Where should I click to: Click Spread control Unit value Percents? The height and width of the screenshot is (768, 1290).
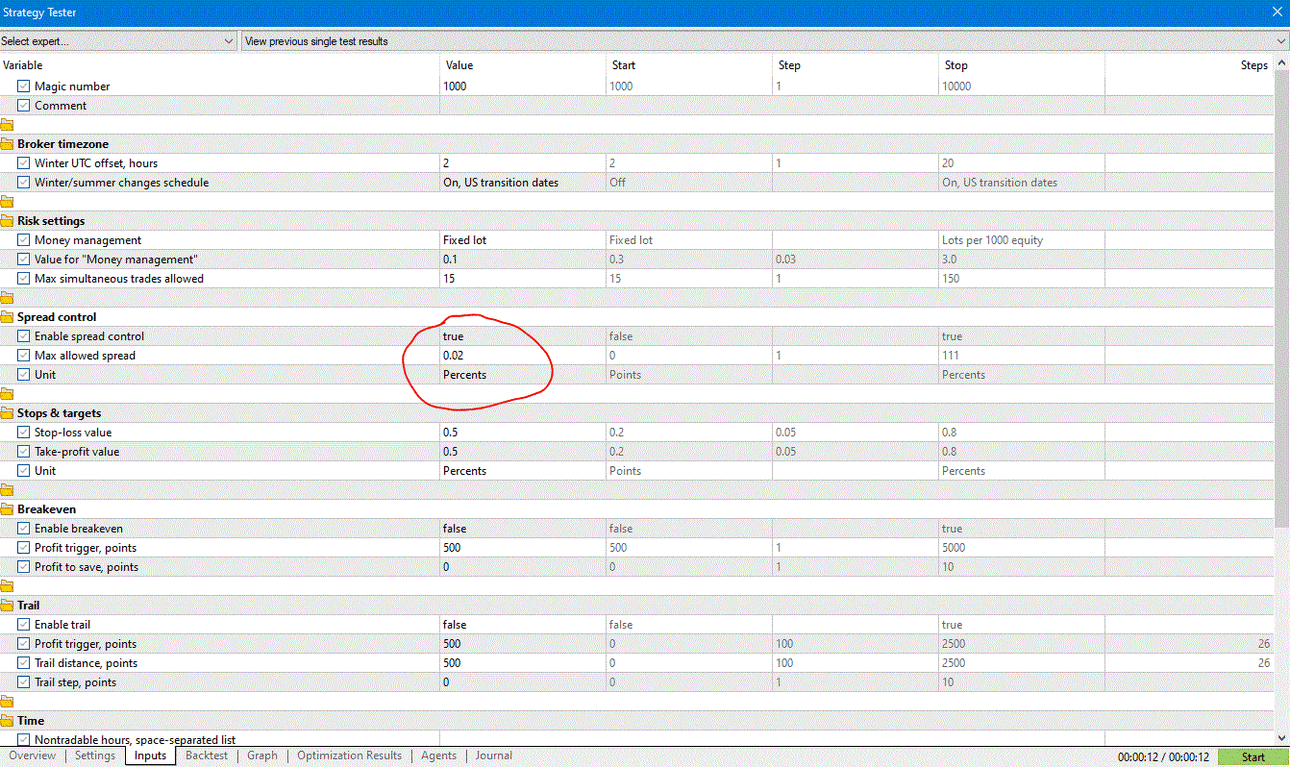pos(523,374)
